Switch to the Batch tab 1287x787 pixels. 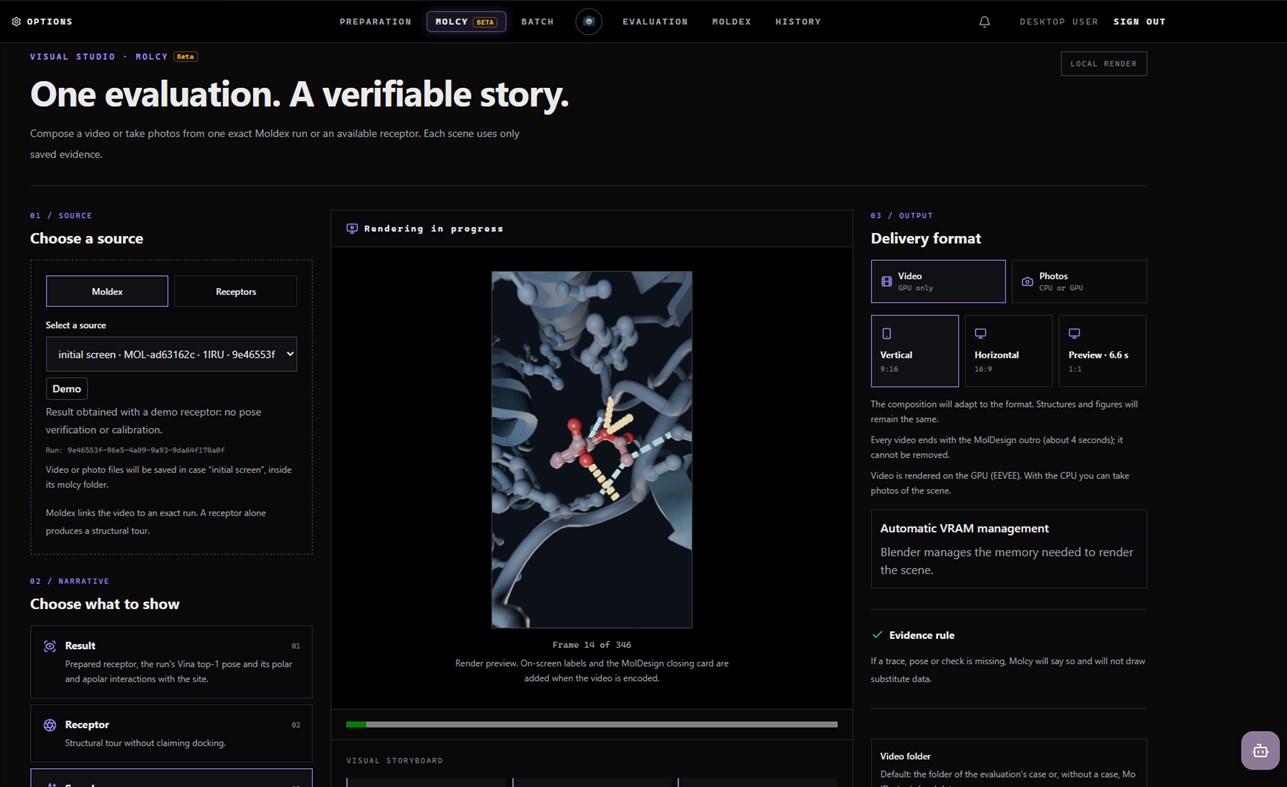click(537, 21)
